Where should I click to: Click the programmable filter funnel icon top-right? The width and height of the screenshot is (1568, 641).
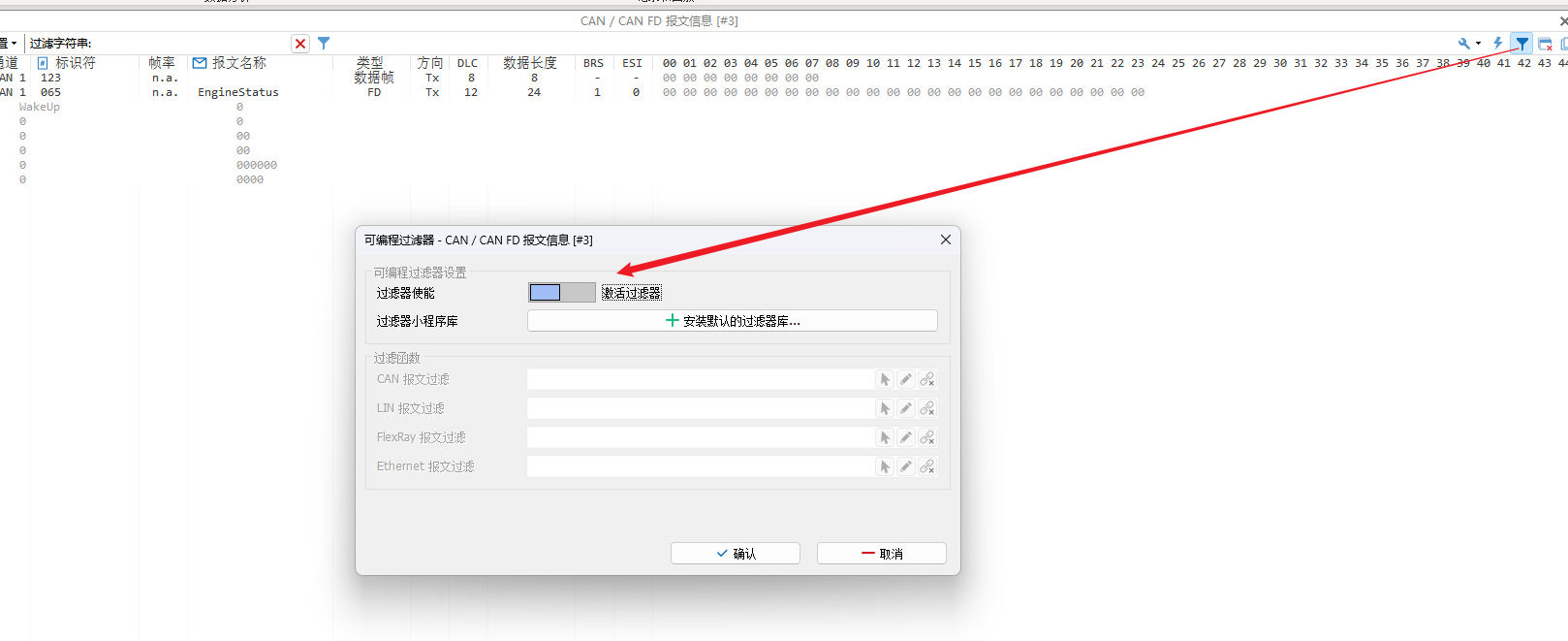[x=1522, y=43]
